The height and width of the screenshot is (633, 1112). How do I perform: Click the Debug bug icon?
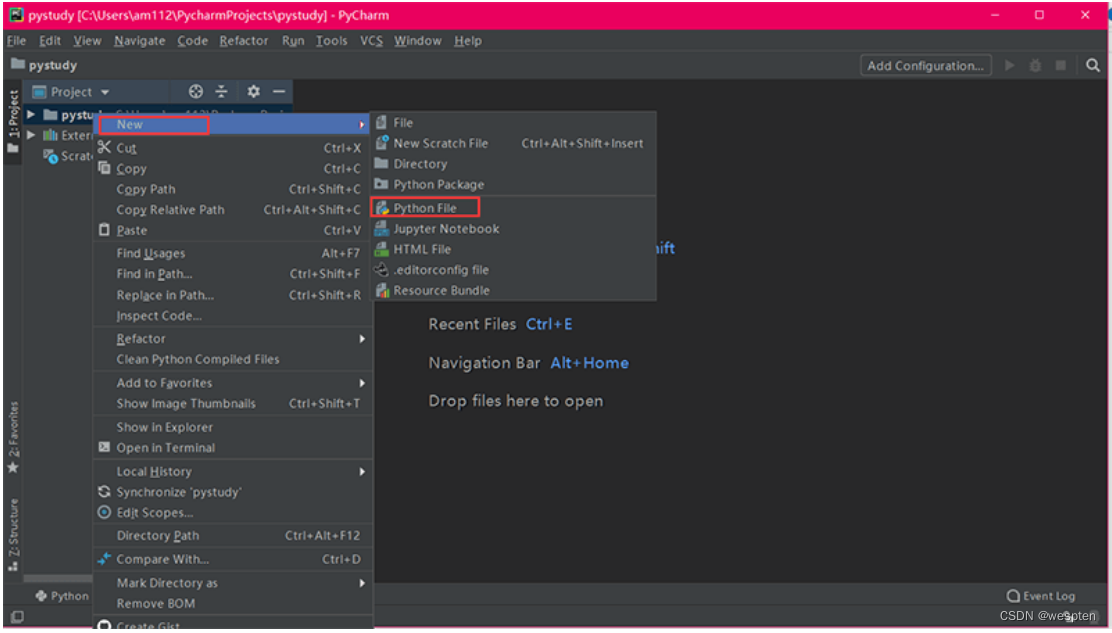[x=1035, y=65]
